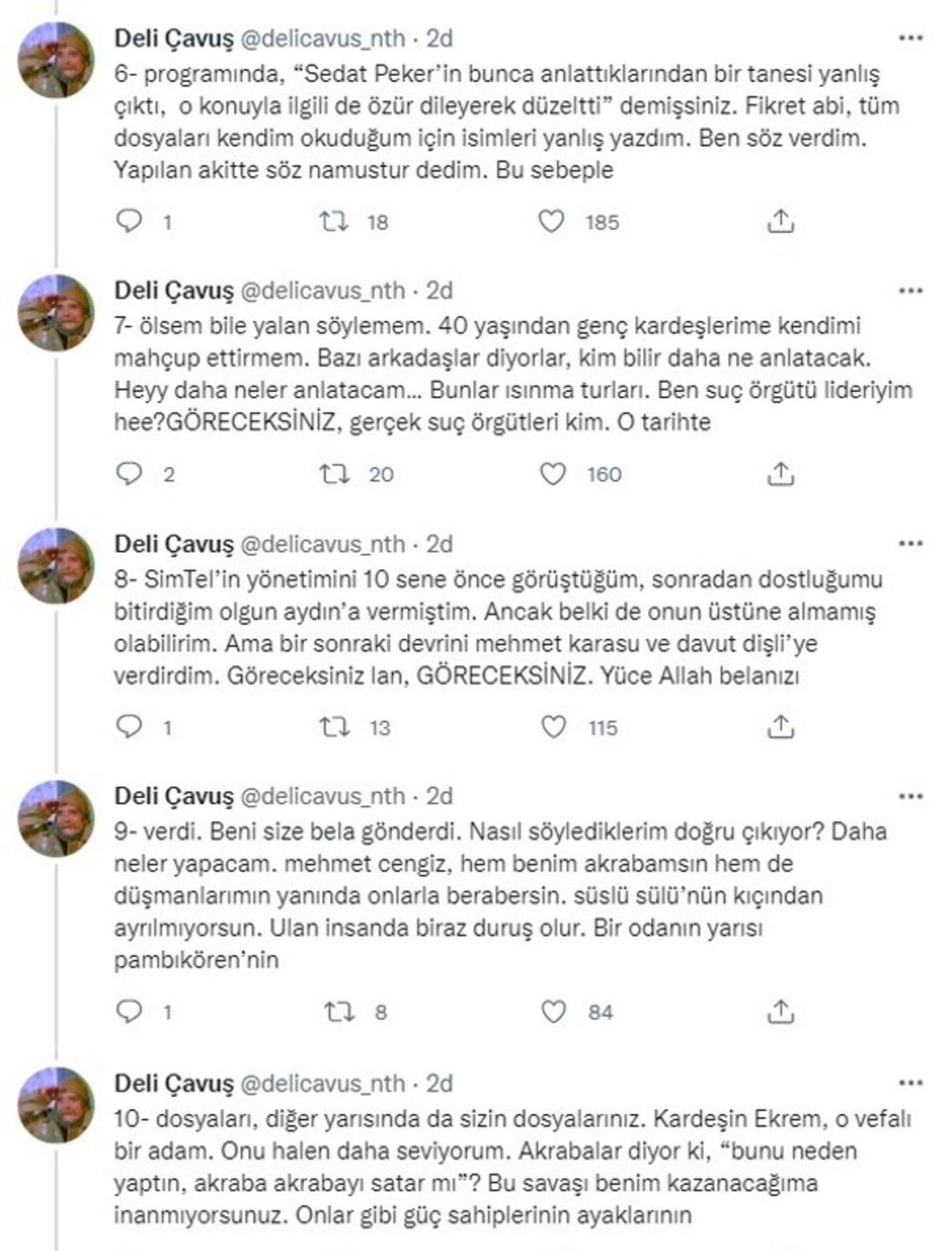Retweet tweet 7 about ısınma turları
Screen dimensions: 952x1251
(x=339, y=475)
